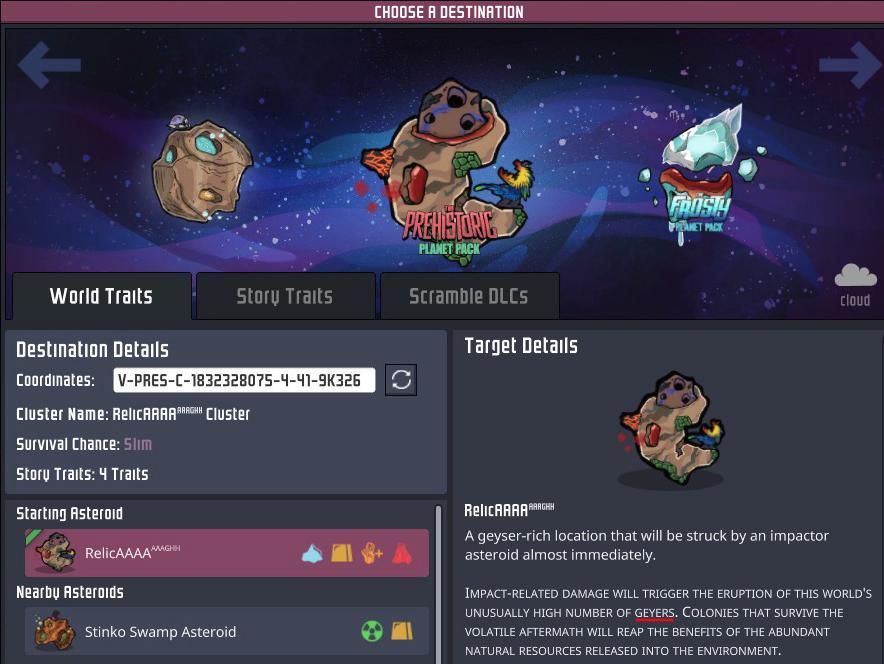Click the Coordinates seed input field

point(244,380)
